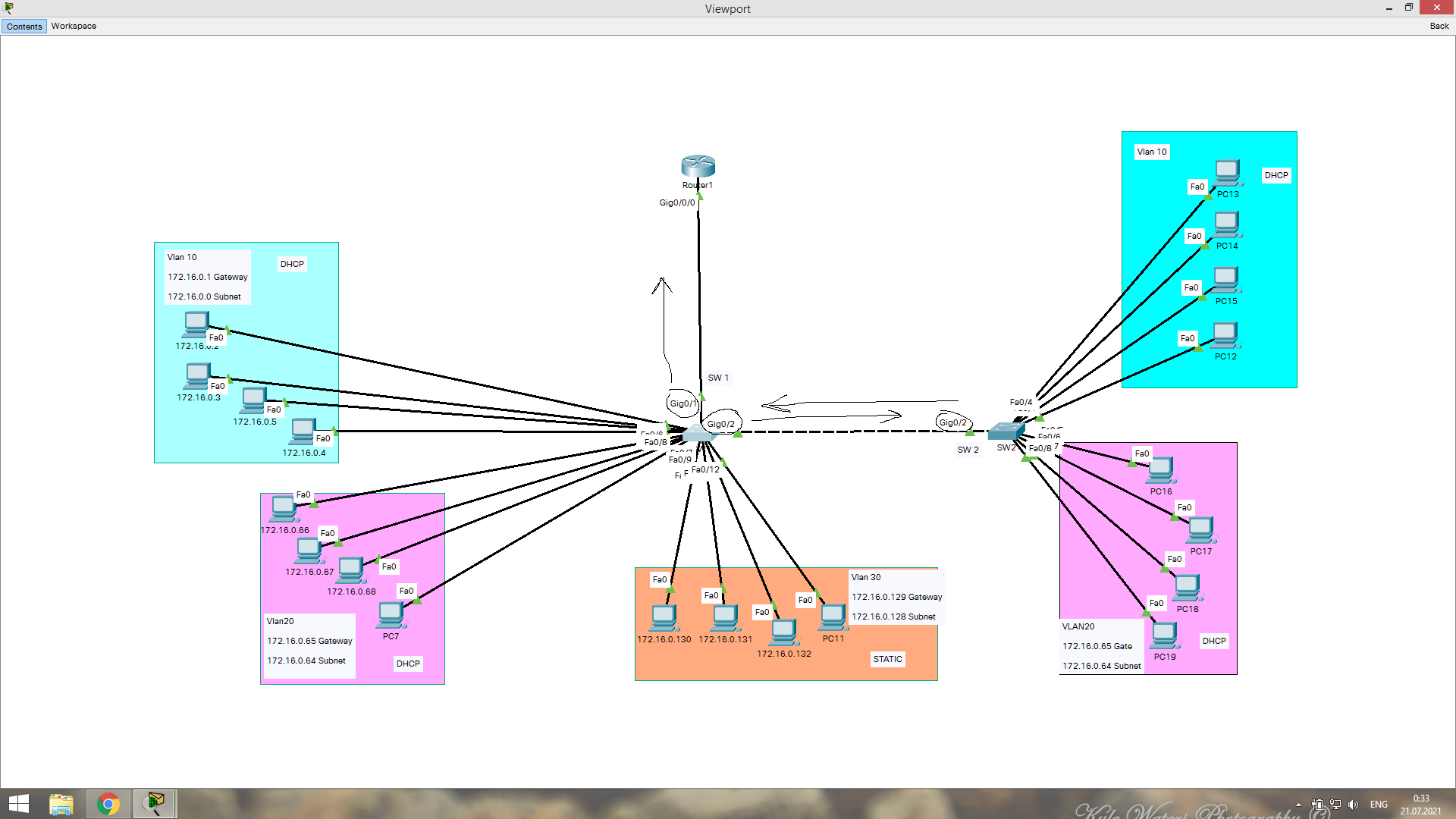
Task: Click the ENG language indicator
Action: tap(1379, 805)
